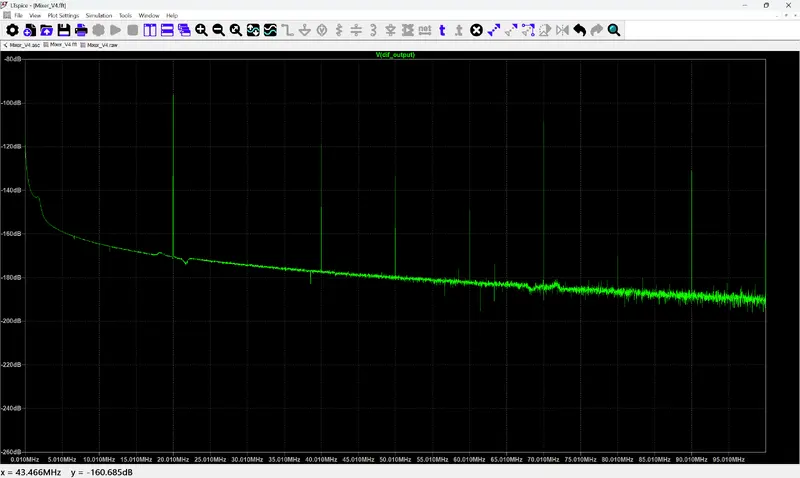The height and width of the screenshot is (478, 800).
Task: Place a capacitor component
Action: pyautogui.click(x=356, y=30)
